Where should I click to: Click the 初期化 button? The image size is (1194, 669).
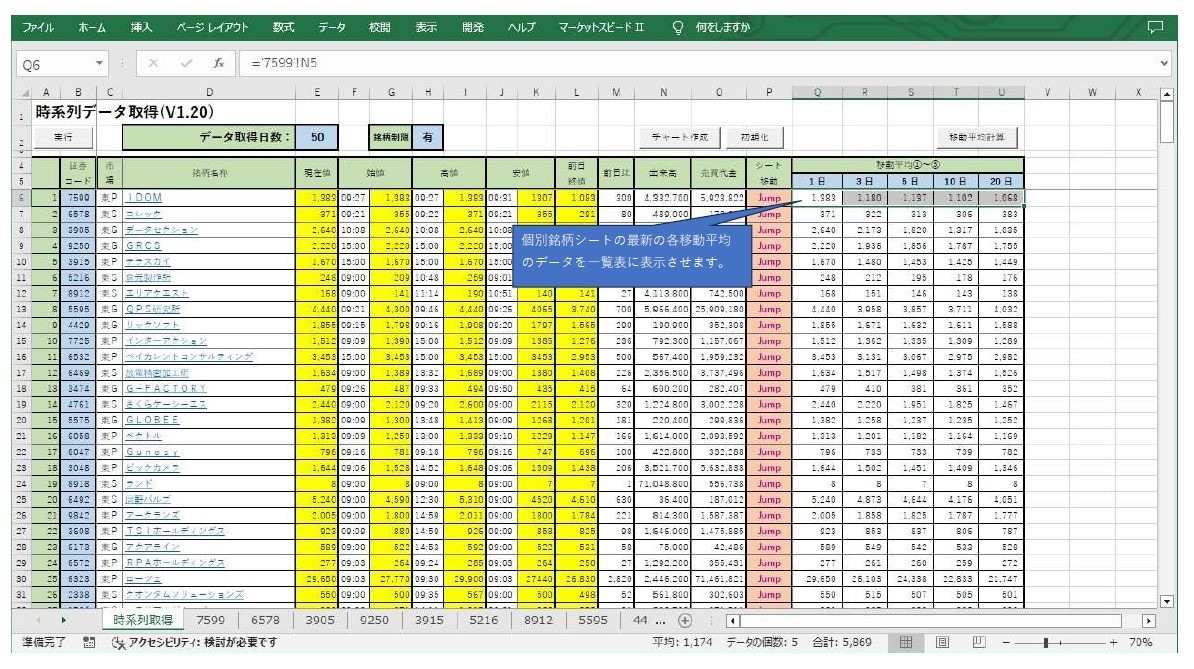pos(754,137)
